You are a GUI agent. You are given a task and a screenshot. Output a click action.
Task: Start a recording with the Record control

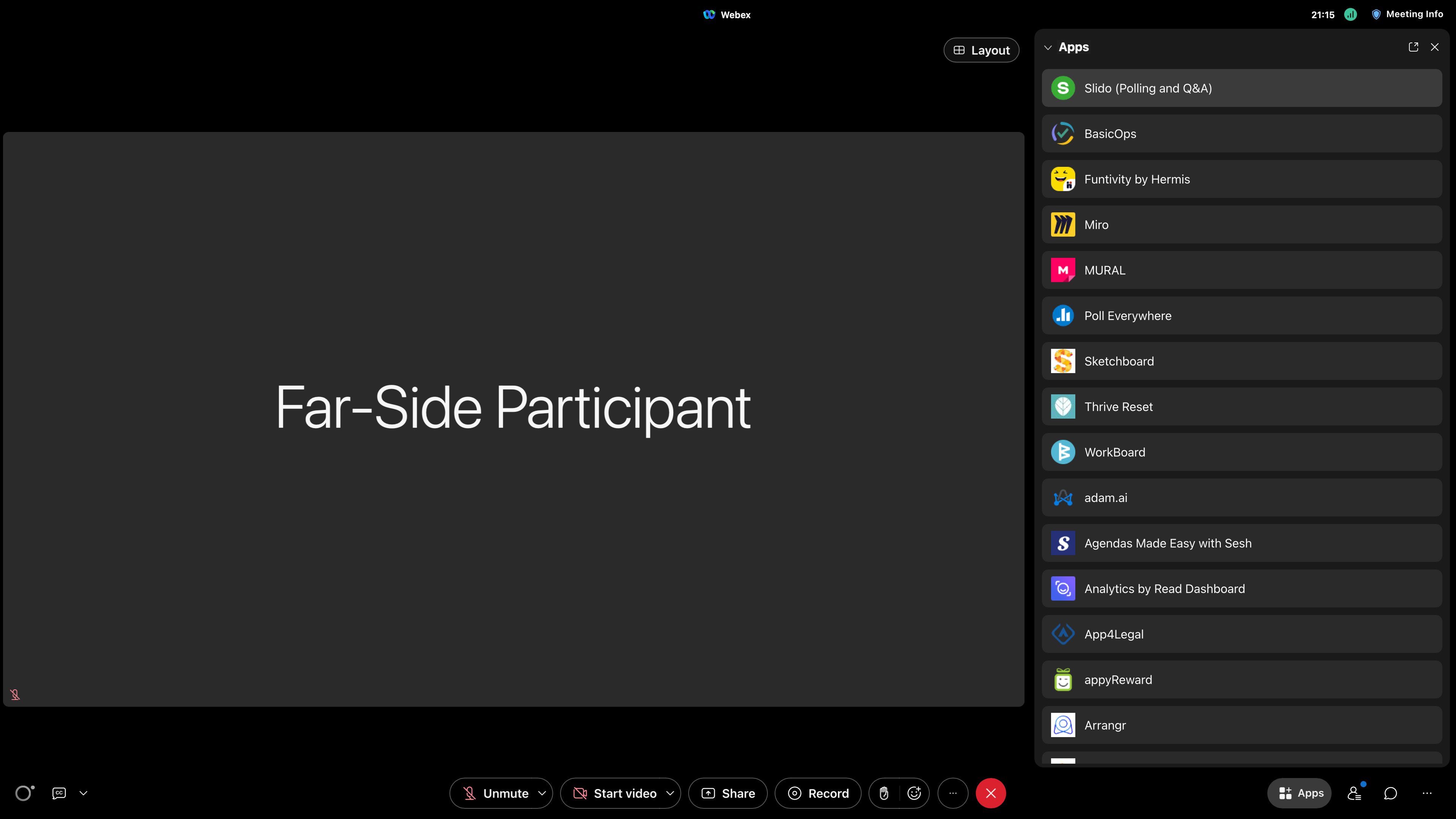818,793
